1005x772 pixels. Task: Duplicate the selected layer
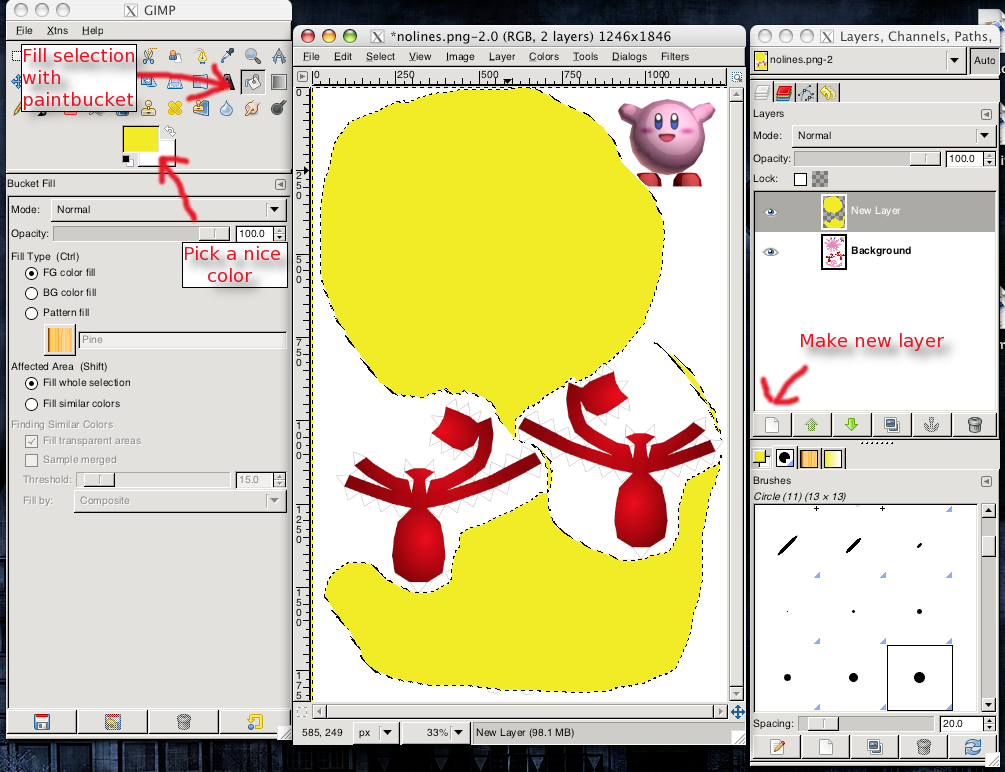point(892,424)
